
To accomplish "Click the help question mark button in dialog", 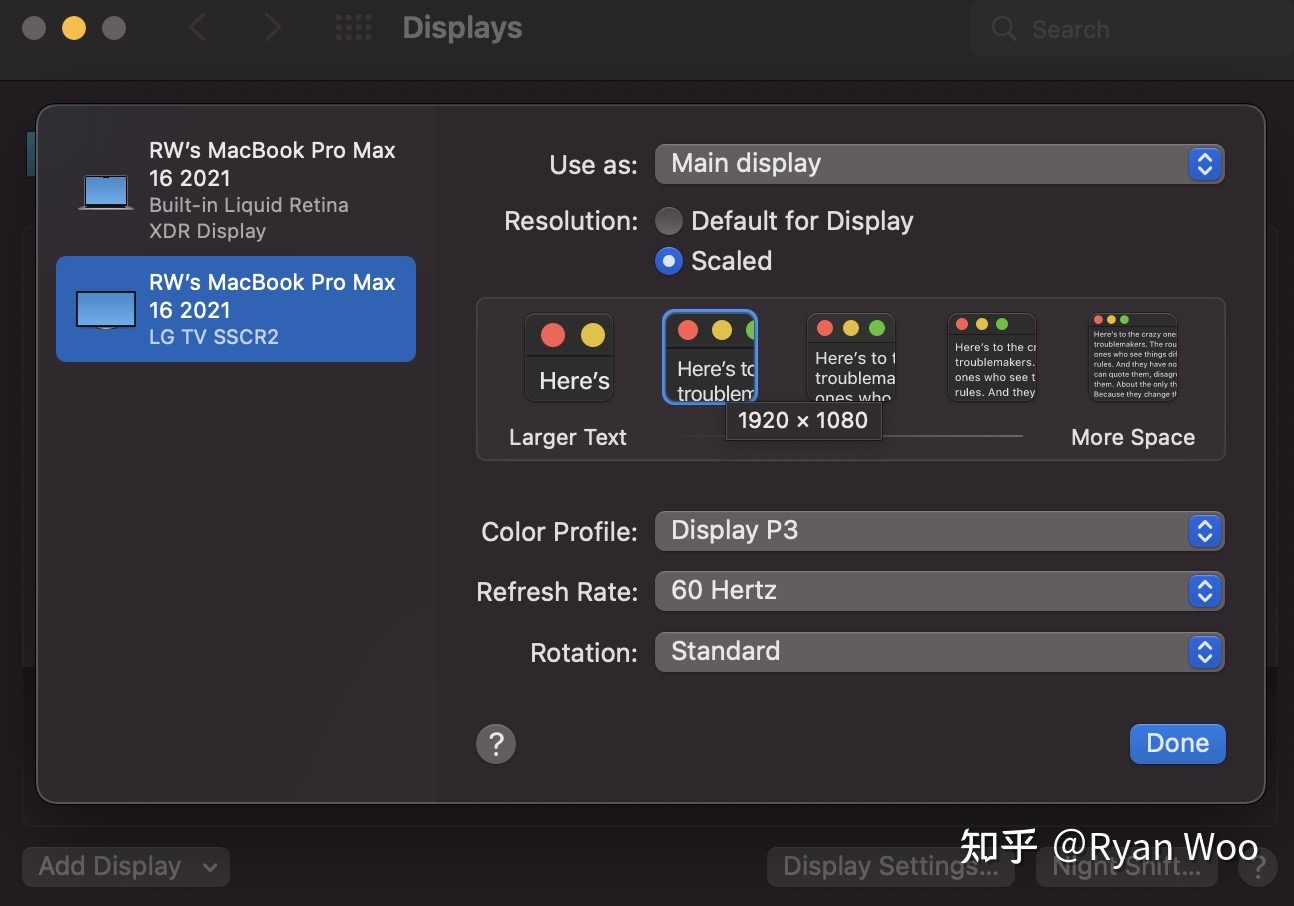I will 496,744.
